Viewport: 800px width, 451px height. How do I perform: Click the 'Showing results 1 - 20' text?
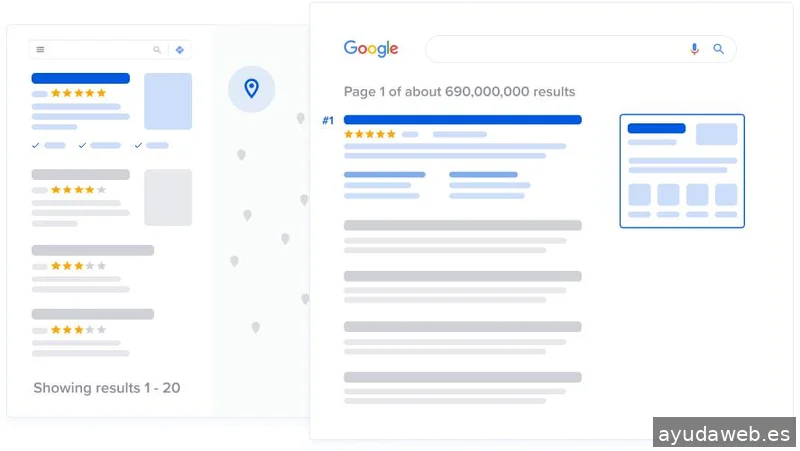click(107, 388)
